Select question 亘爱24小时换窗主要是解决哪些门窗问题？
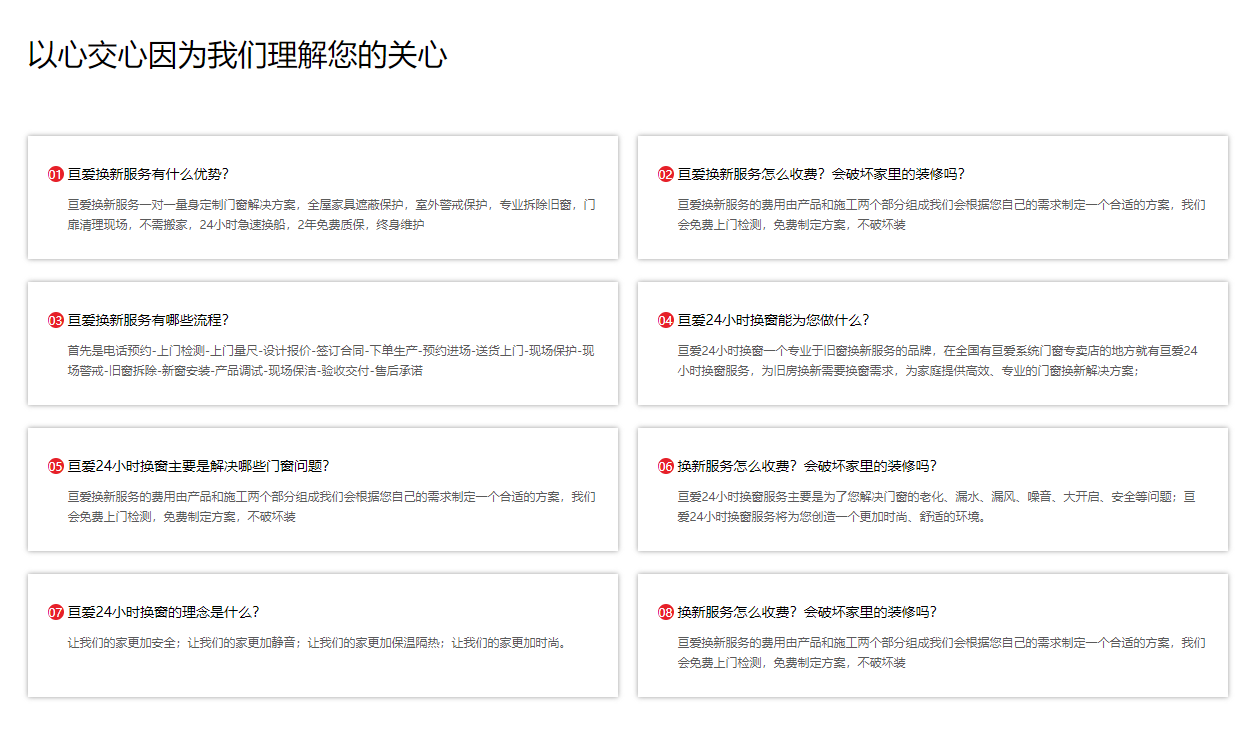The image size is (1250, 756). tap(199, 466)
